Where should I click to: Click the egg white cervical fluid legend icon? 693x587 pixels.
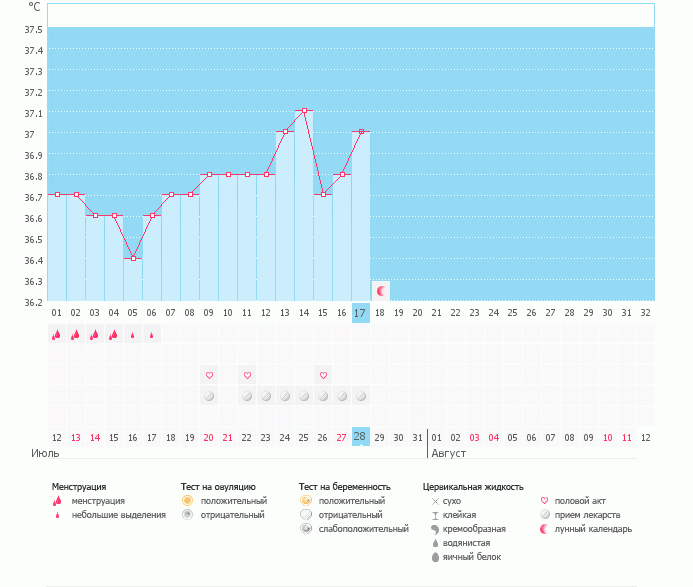[x=435, y=556]
